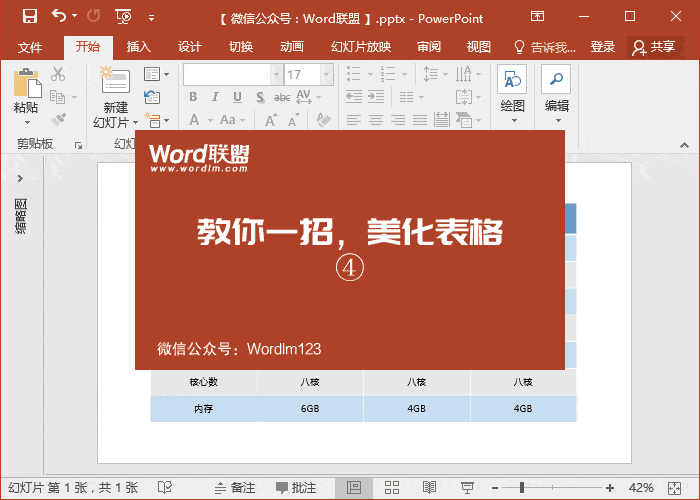
Task: Open the Insert (插入) tab
Action: (138, 47)
